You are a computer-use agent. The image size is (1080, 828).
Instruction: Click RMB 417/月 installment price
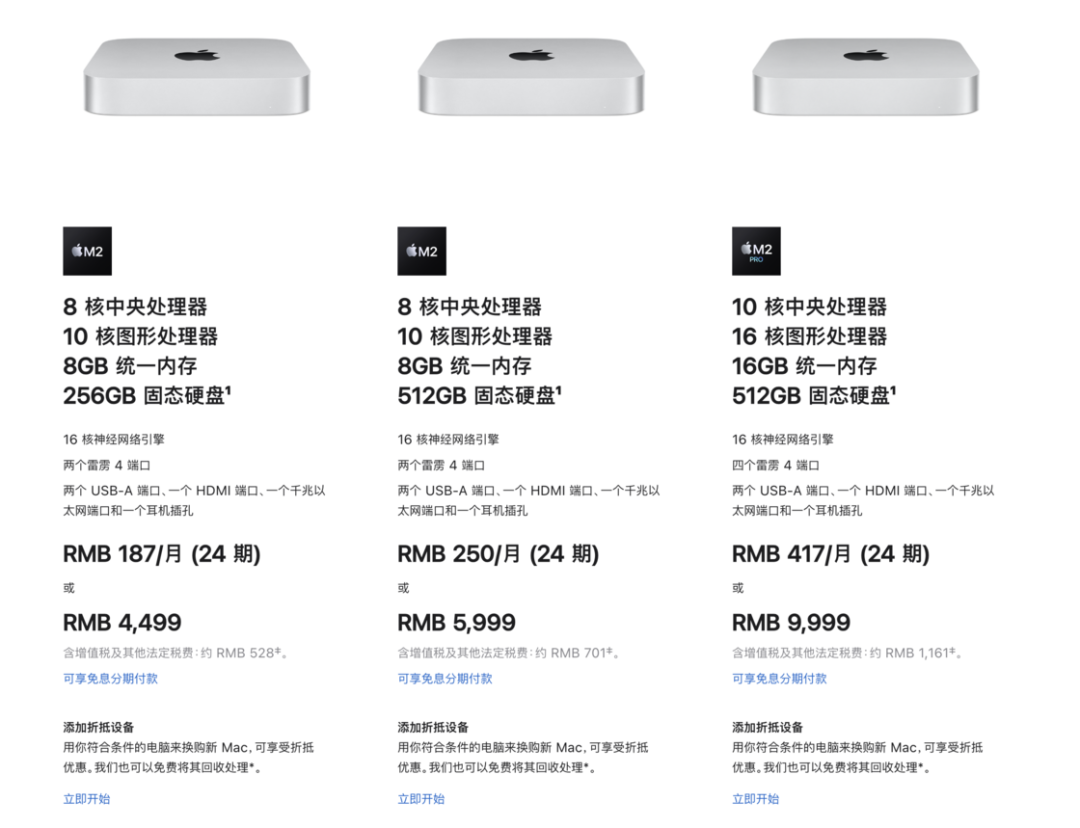[x=831, y=554]
